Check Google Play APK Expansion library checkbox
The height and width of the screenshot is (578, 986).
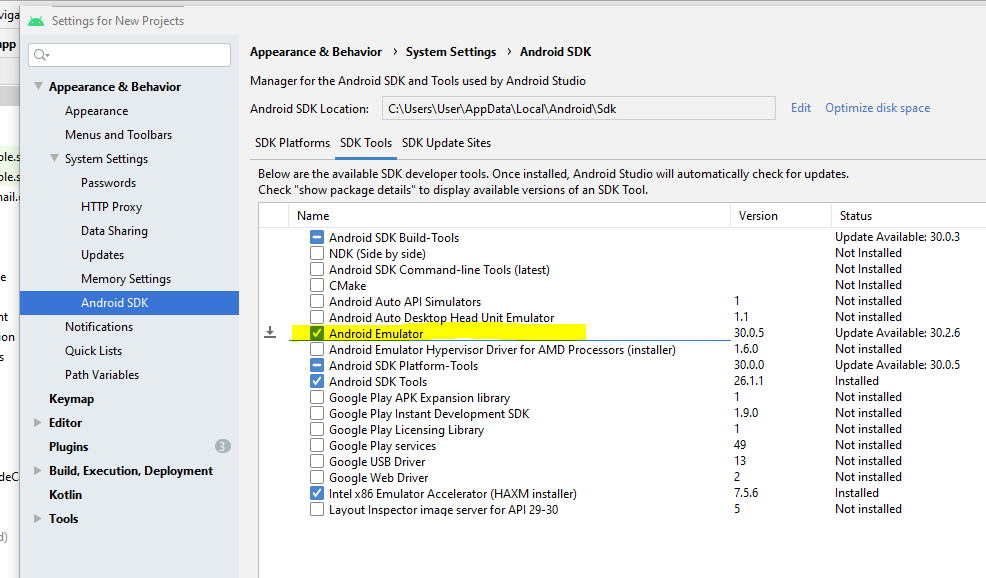[317, 397]
